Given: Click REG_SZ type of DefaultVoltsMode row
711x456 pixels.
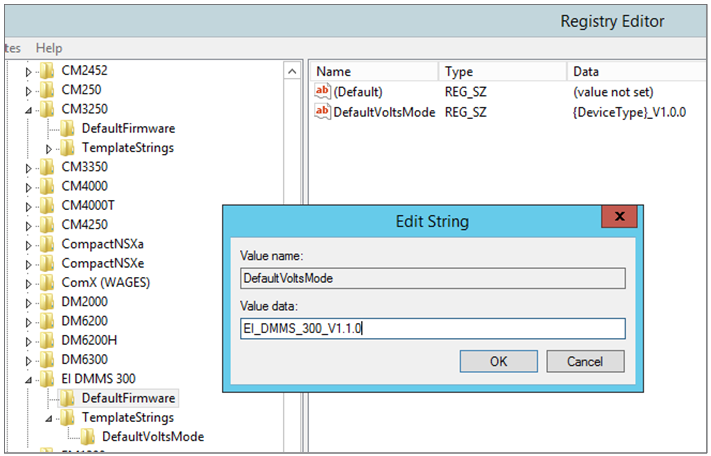Looking at the screenshot, I should coord(466,112).
